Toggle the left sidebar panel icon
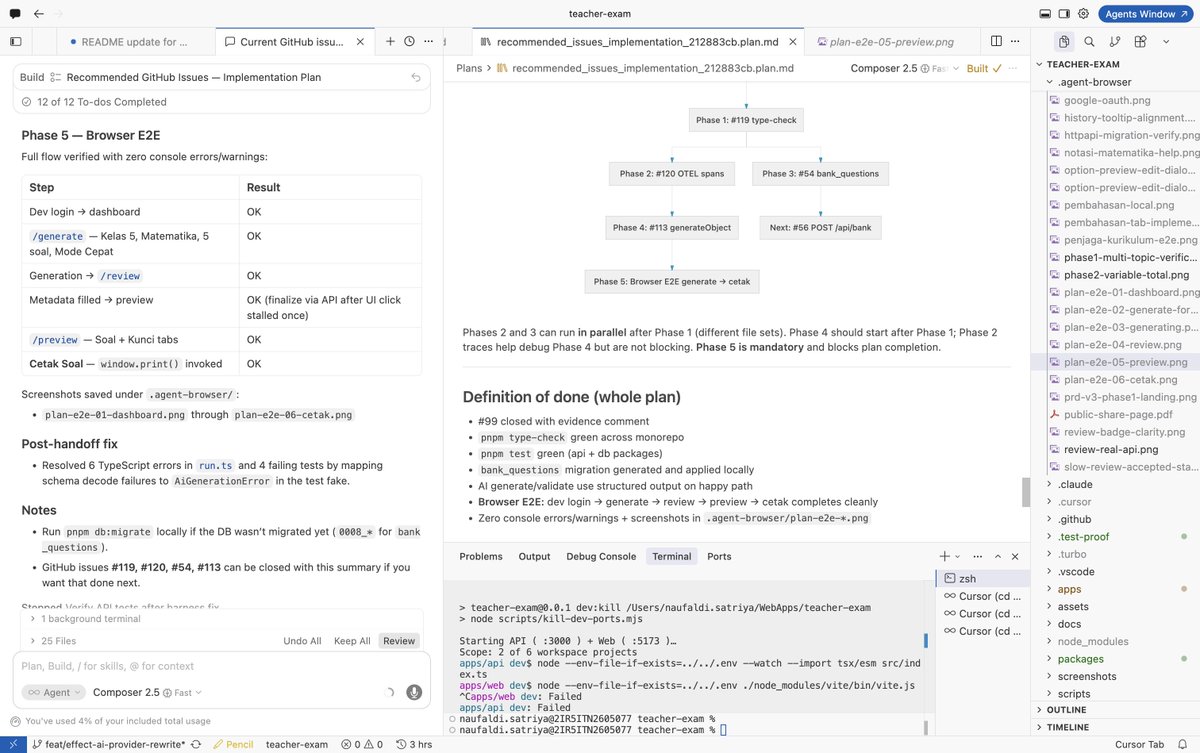 click(15, 42)
